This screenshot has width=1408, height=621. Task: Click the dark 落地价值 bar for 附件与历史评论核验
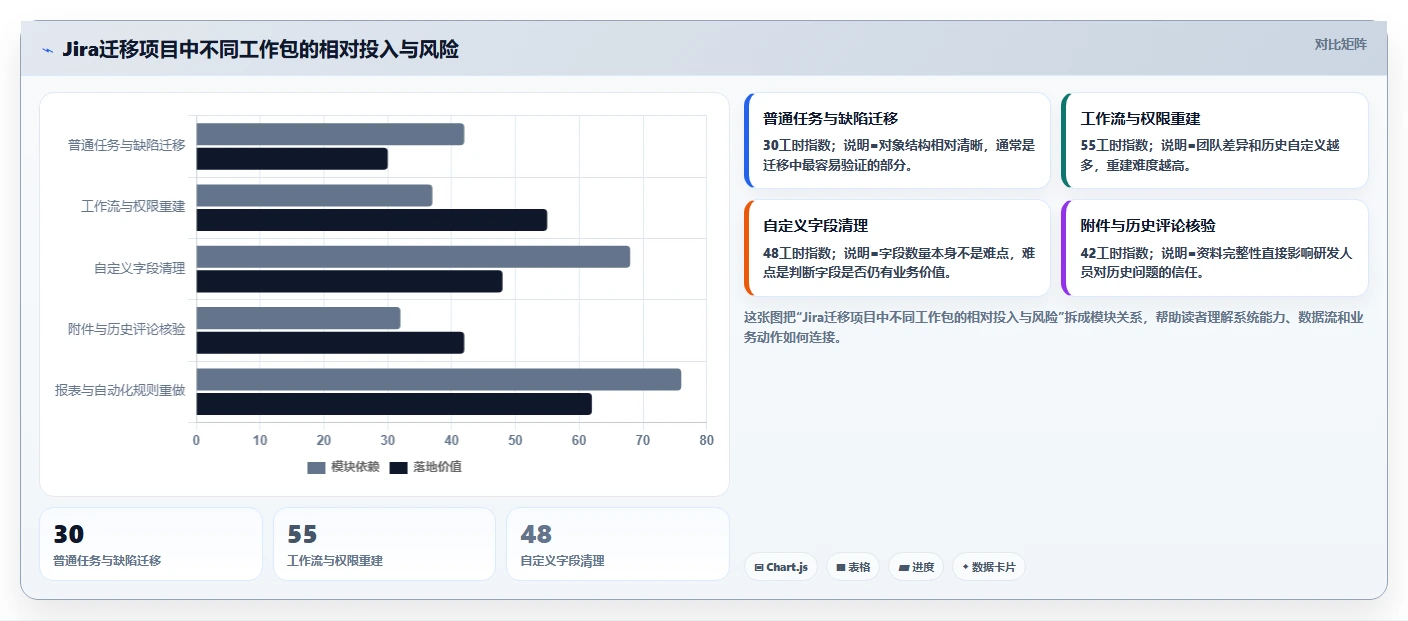tap(330, 343)
